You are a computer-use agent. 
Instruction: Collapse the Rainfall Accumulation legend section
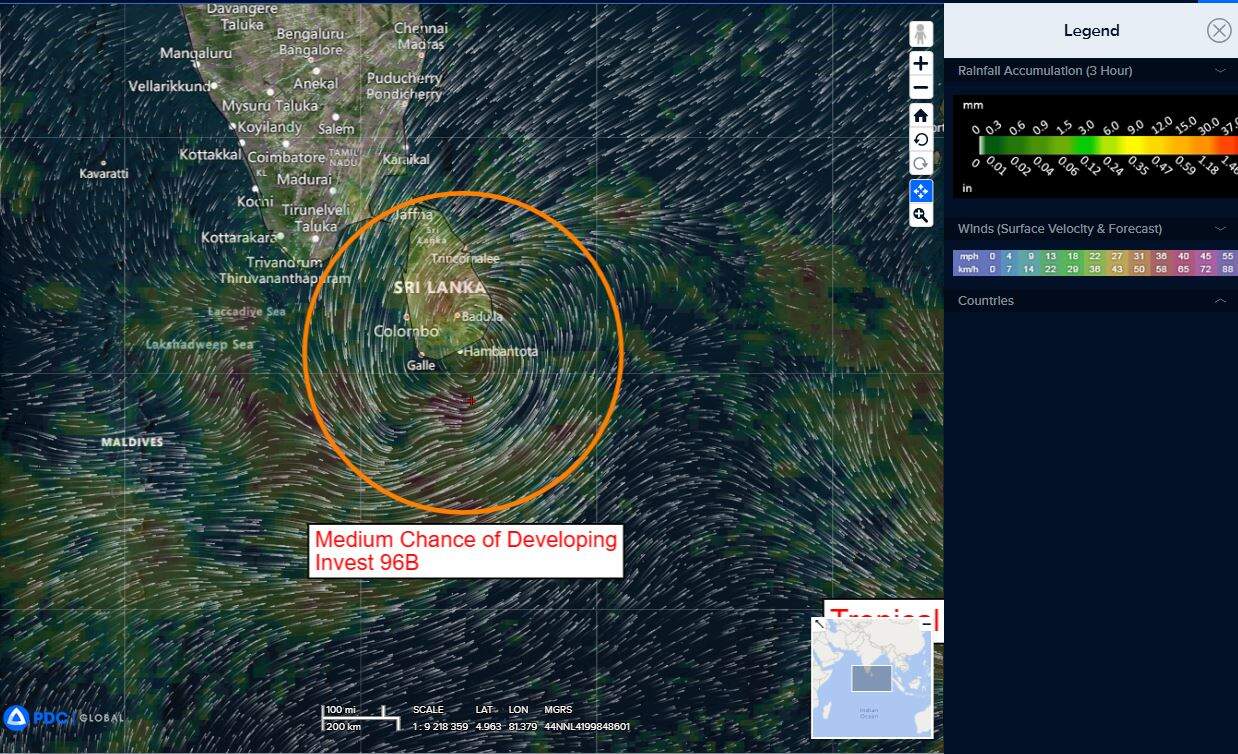pyautogui.click(x=1220, y=71)
